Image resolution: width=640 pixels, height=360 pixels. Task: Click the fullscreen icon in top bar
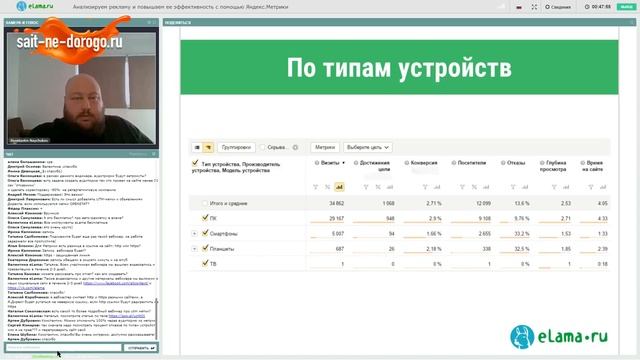click(534, 7)
